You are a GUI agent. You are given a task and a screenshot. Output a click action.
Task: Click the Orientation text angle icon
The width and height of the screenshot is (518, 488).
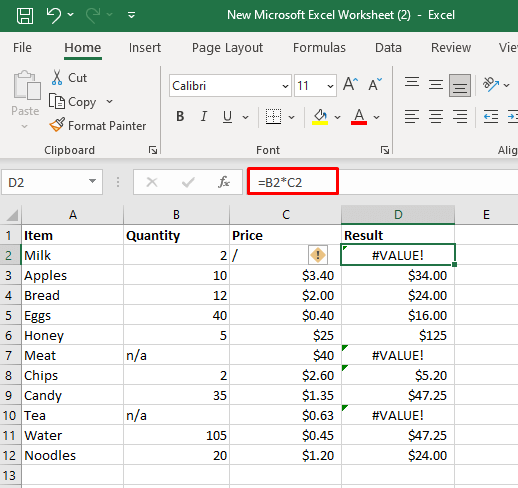click(x=491, y=84)
